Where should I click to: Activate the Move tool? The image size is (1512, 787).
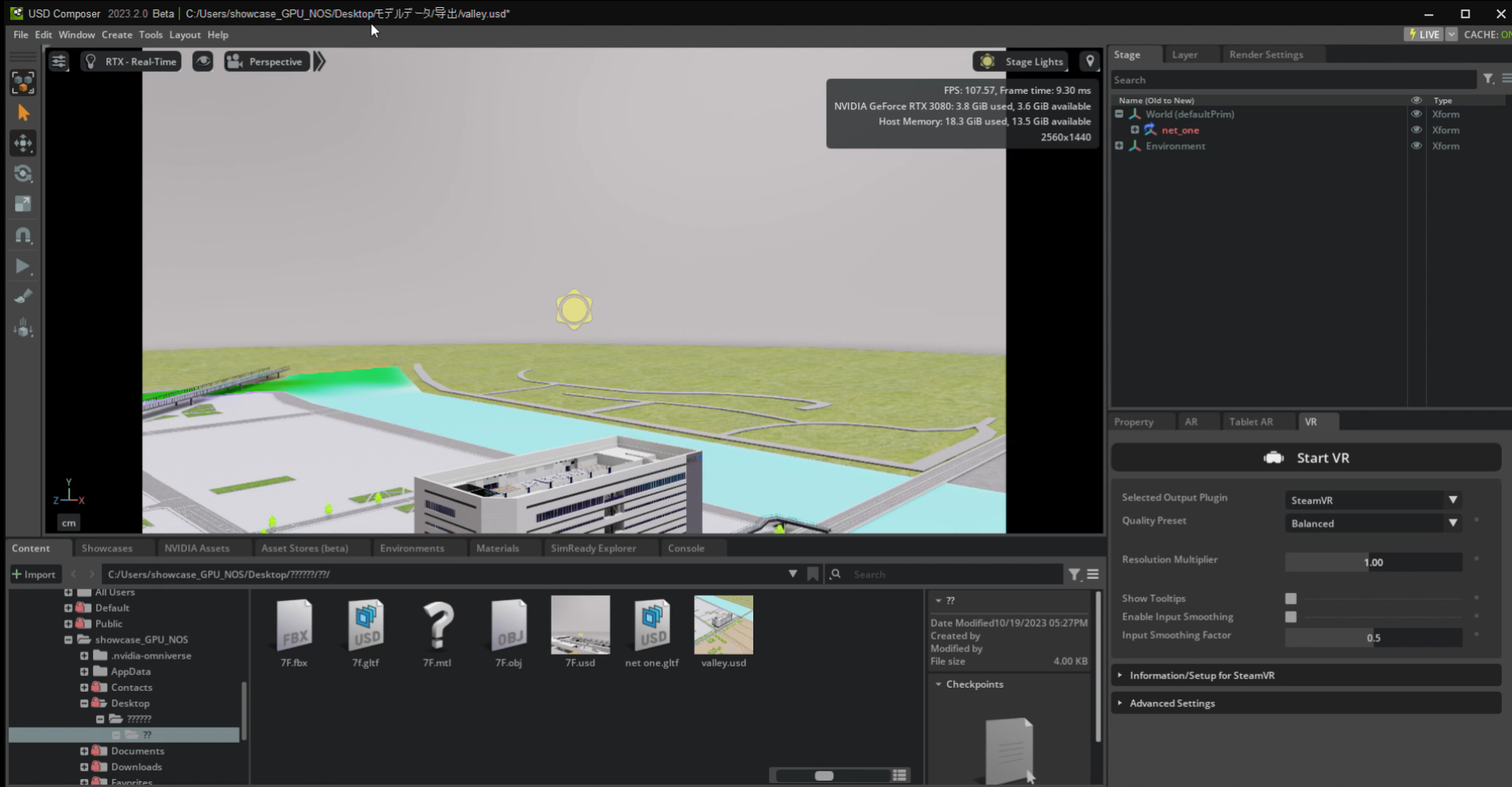tap(23, 143)
